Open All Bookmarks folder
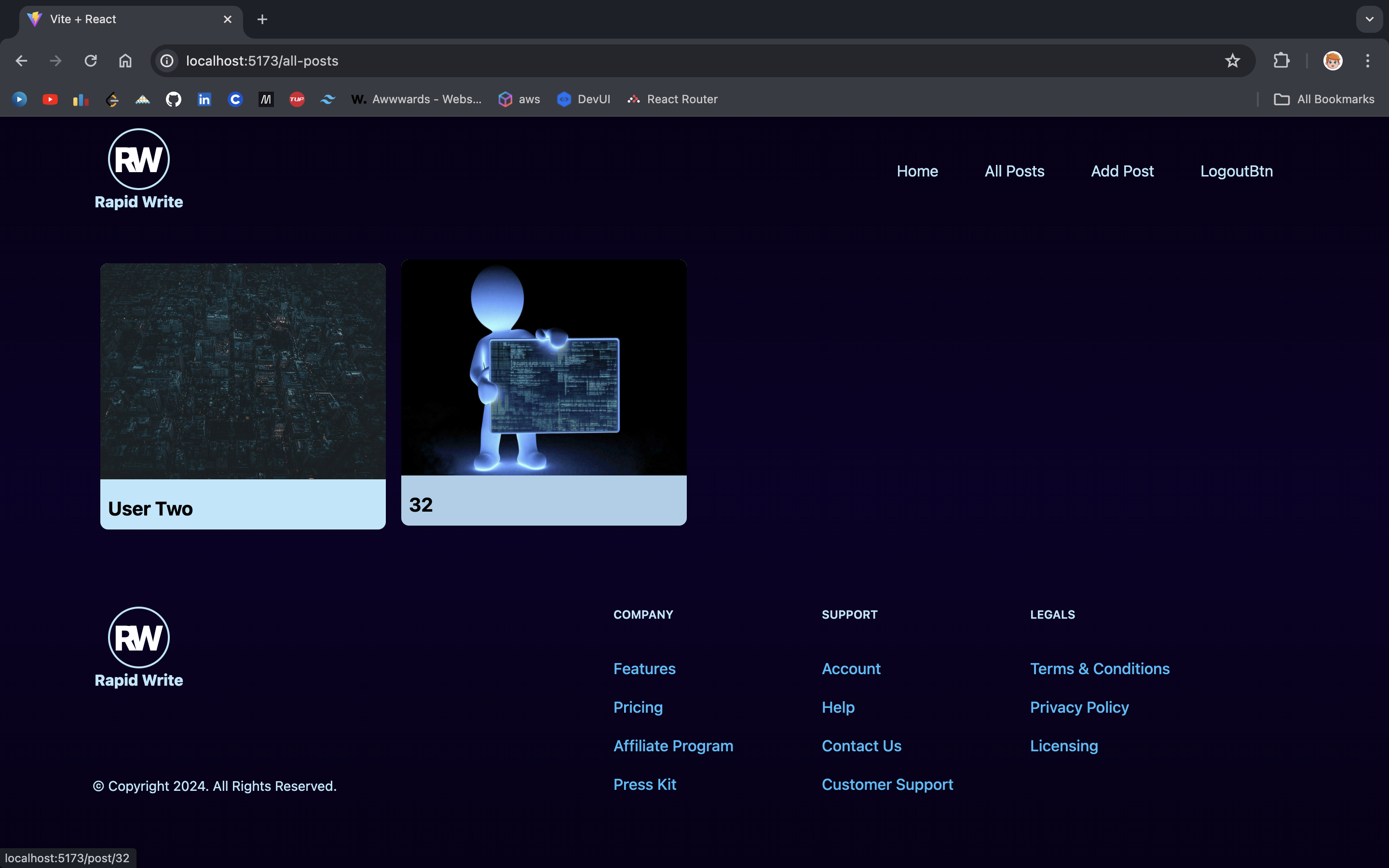 pyautogui.click(x=1324, y=99)
